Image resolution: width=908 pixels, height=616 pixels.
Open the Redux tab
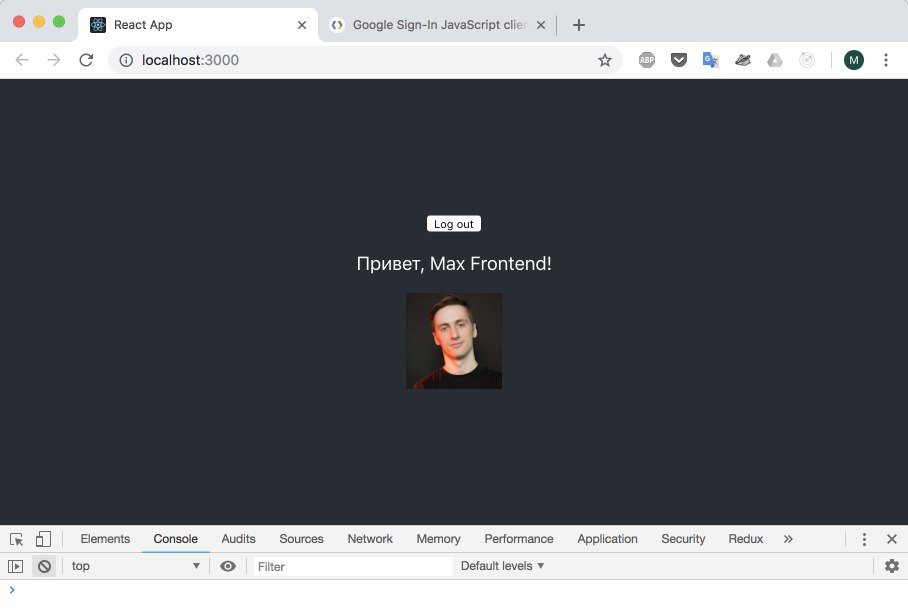point(746,539)
